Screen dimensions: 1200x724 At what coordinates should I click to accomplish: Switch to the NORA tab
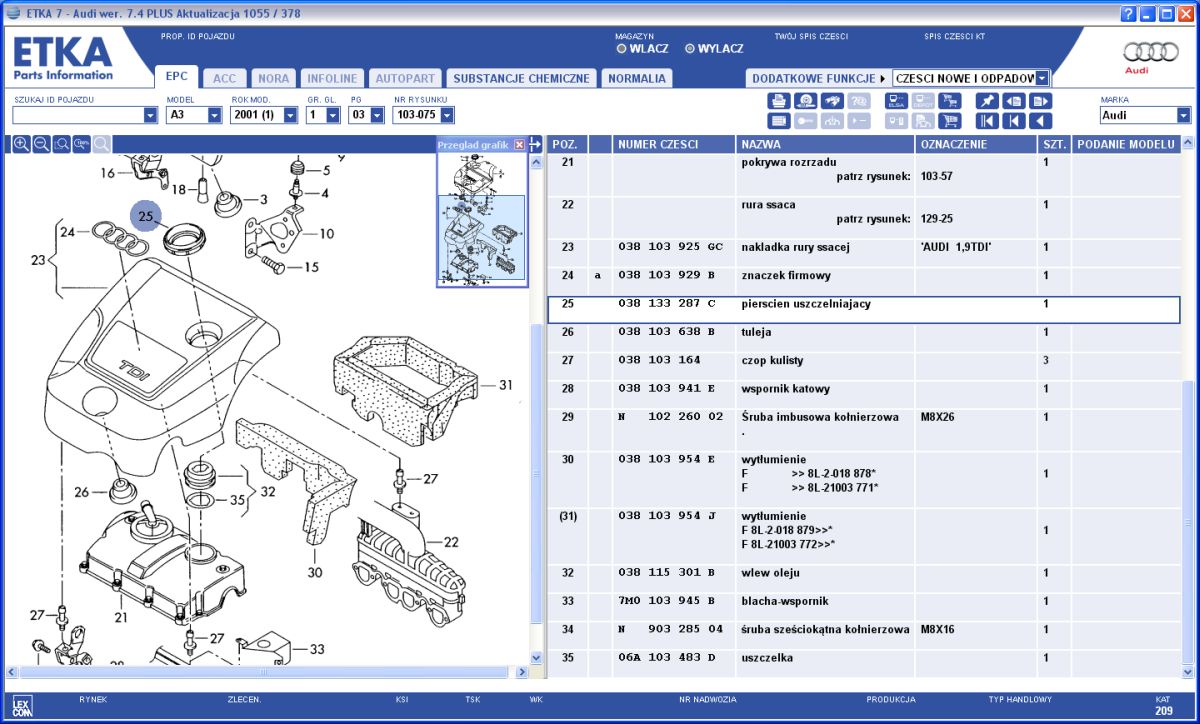coord(273,78)
